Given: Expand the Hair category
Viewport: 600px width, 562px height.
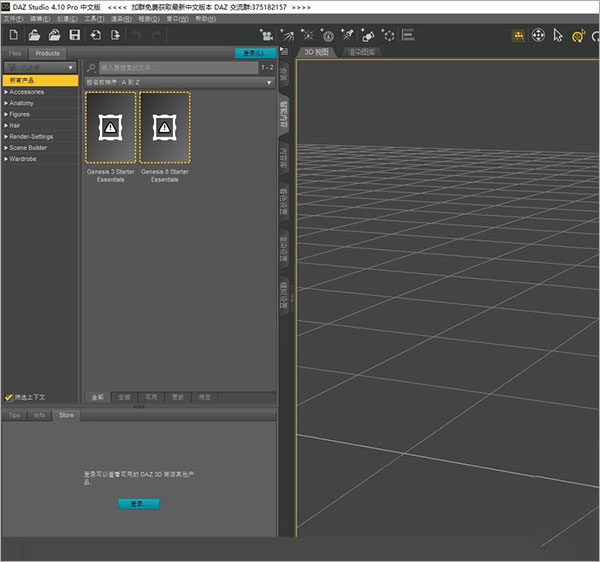Looking at the screenshot, I should click(6, 125).
